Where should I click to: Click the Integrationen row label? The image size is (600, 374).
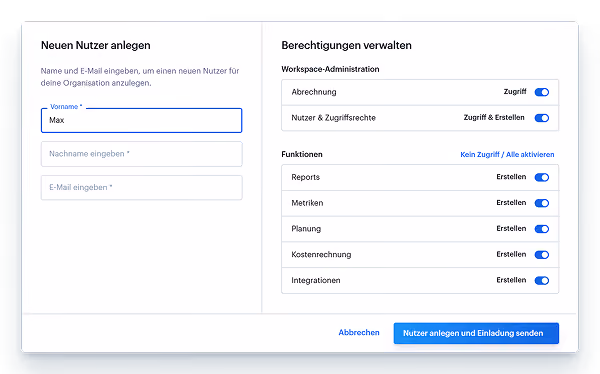tap(316, 281)
